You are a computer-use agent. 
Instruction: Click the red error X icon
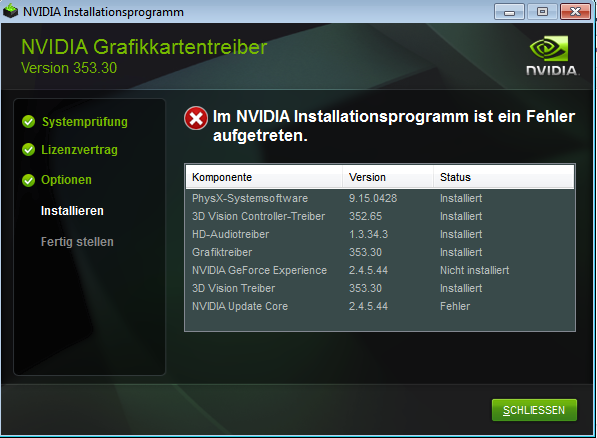(196, 118)
